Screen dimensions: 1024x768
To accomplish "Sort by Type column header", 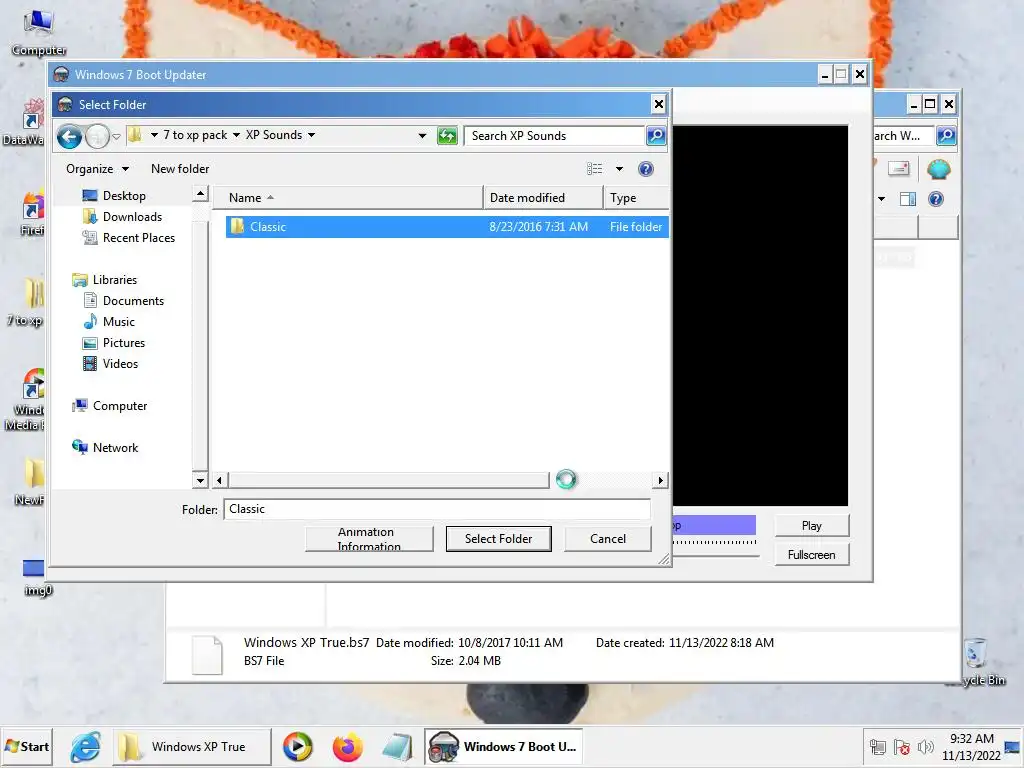I will point(637,198).
